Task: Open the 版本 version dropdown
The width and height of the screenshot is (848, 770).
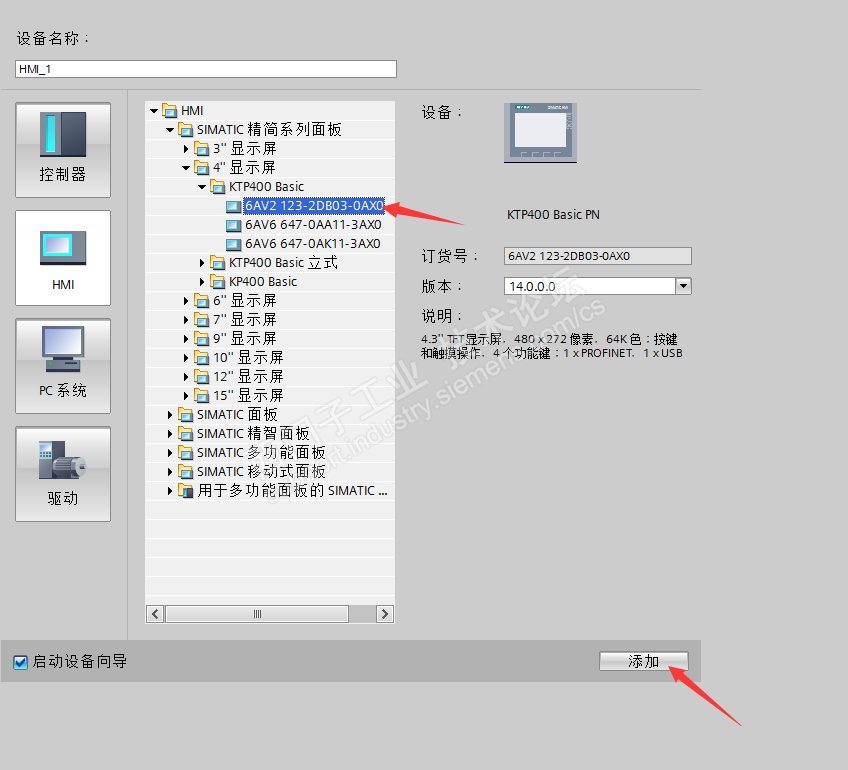Action: [684, 286]
